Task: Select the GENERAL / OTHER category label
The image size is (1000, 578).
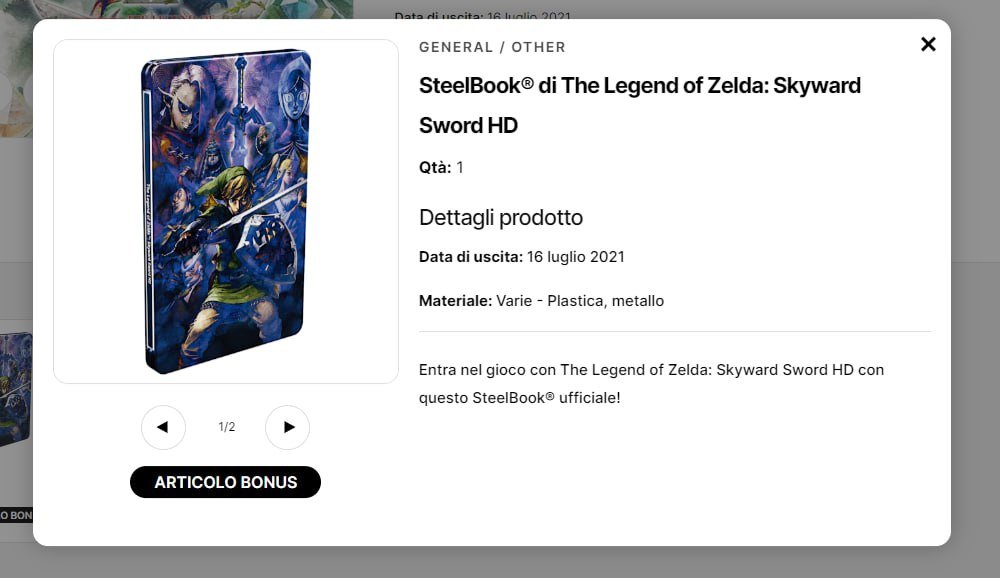Action: [492, 47]
